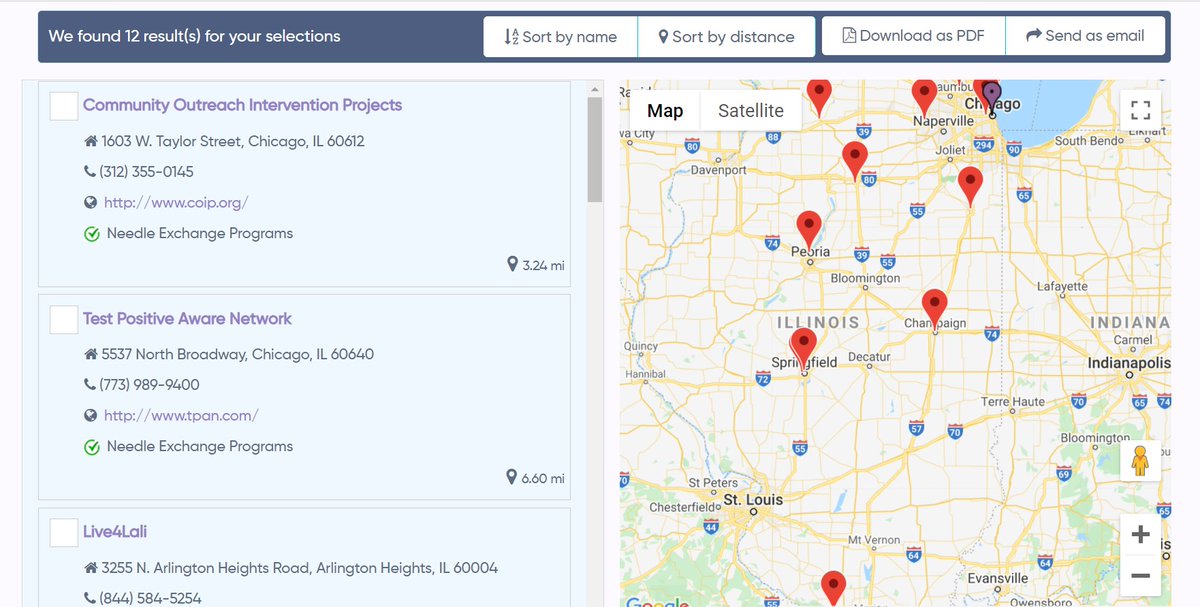Click home icon beside 5537 North Broadway
Image resolution: width=1200 pixels, height=607 pixels.
[x=91, y=354]
